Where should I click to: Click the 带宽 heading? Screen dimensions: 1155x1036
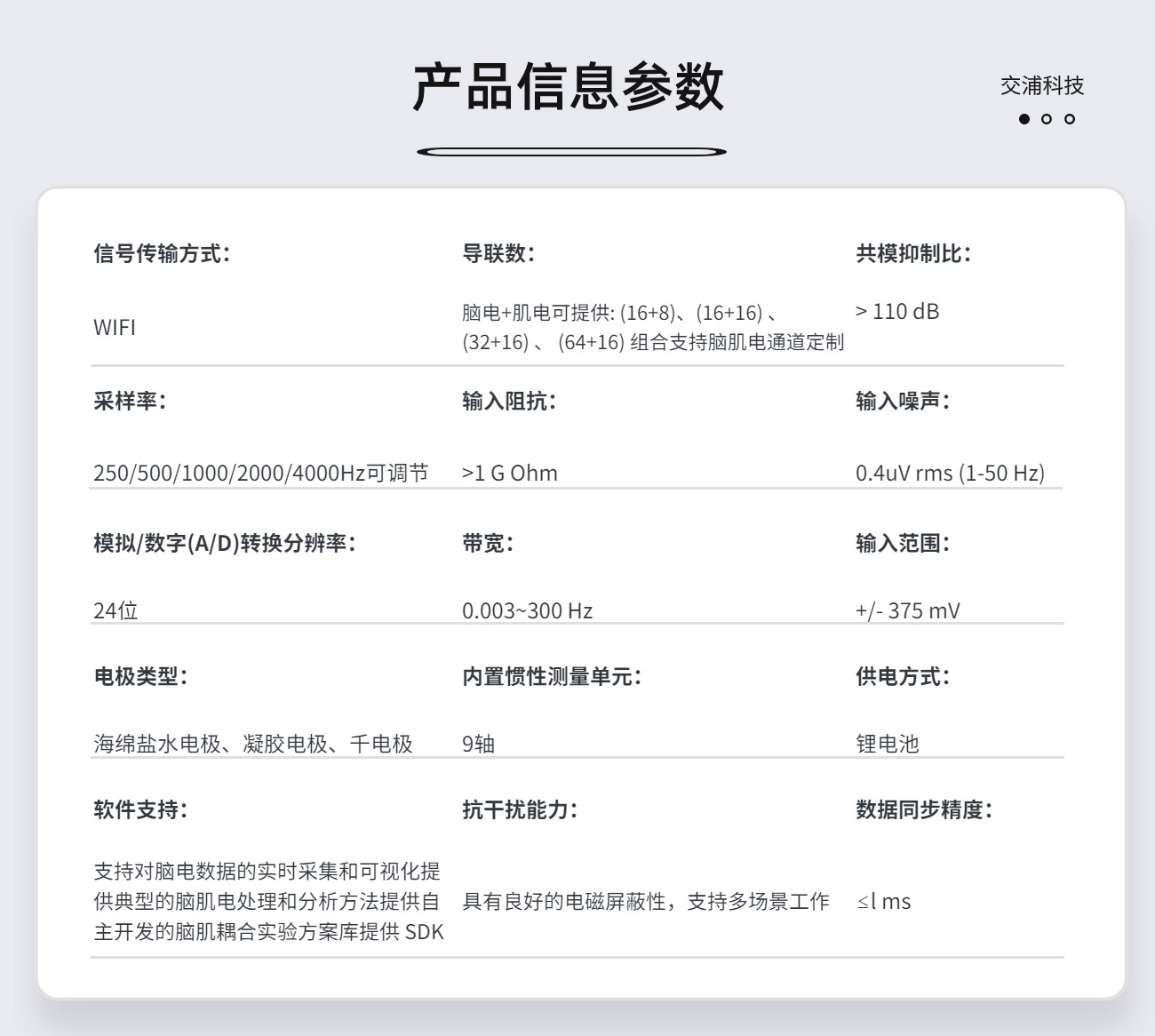[488, 543]
